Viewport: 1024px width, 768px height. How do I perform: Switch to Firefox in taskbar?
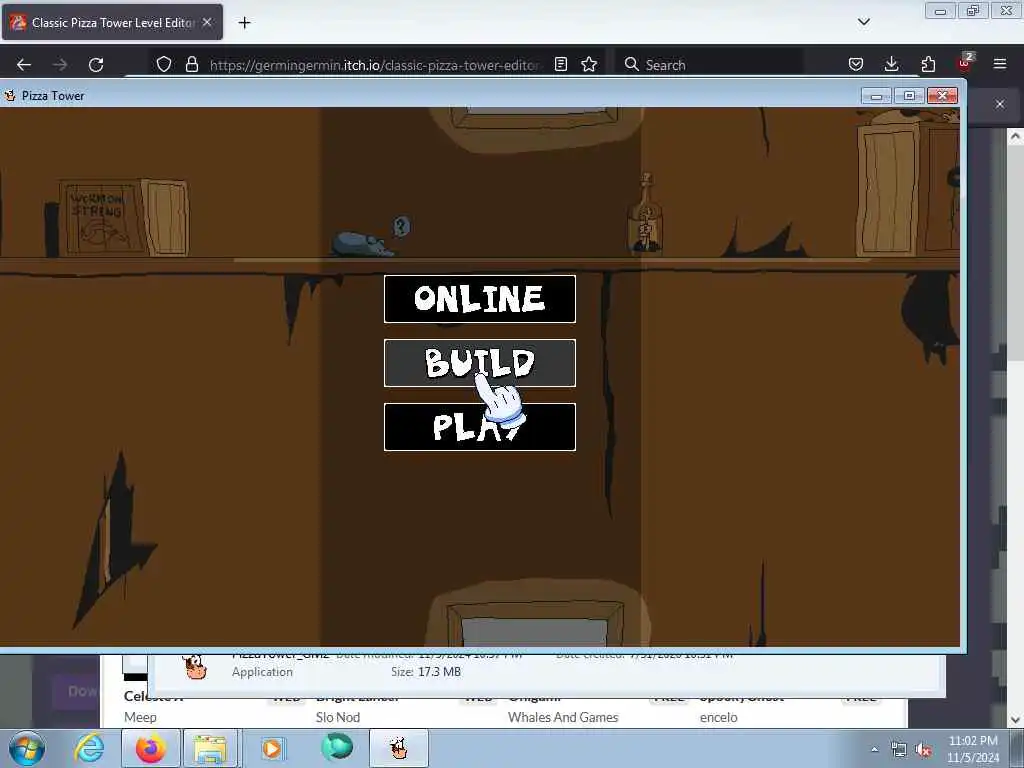[x=150, y=748]
